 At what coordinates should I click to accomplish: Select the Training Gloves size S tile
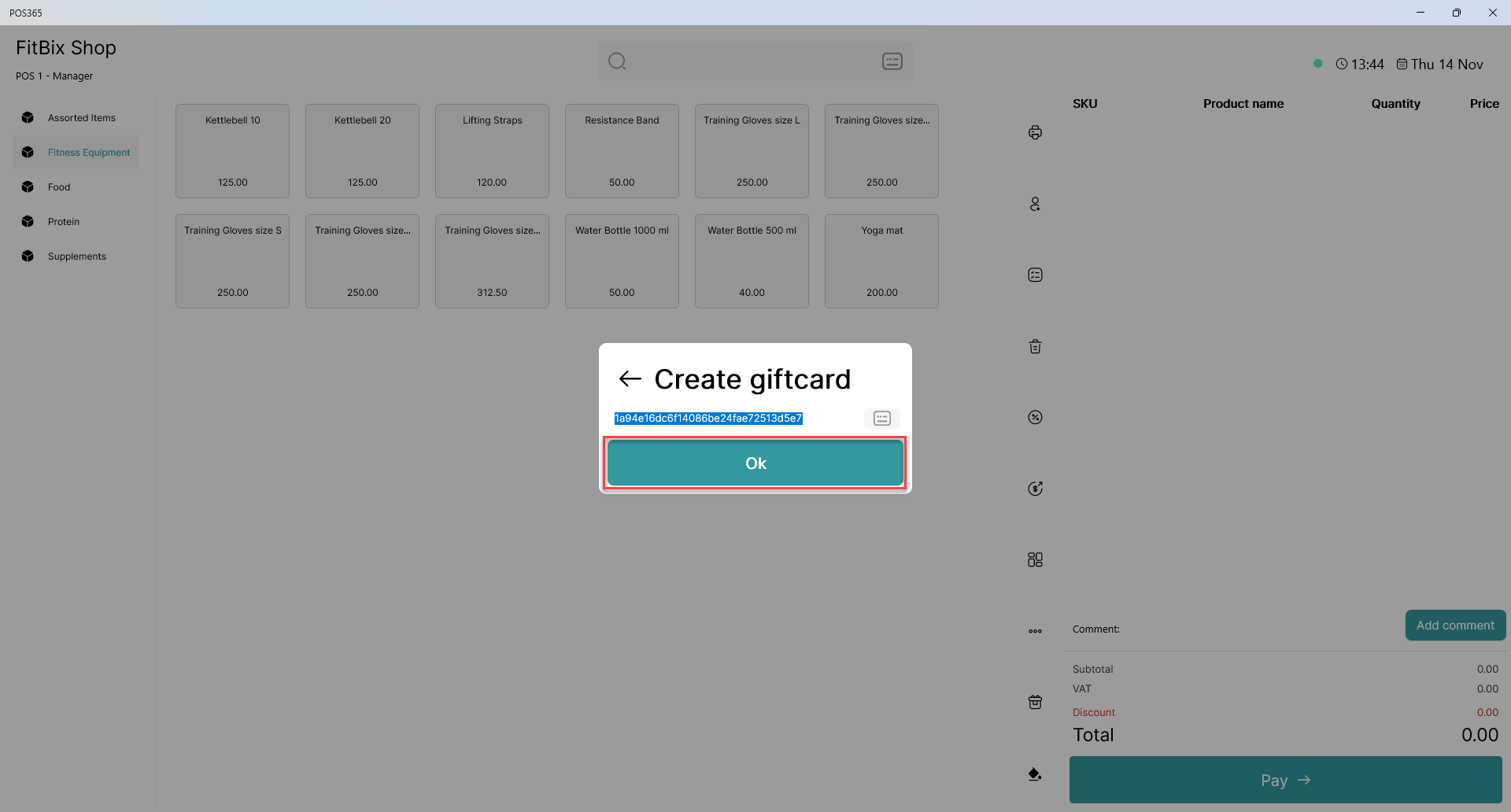click(x=232, y=261)
